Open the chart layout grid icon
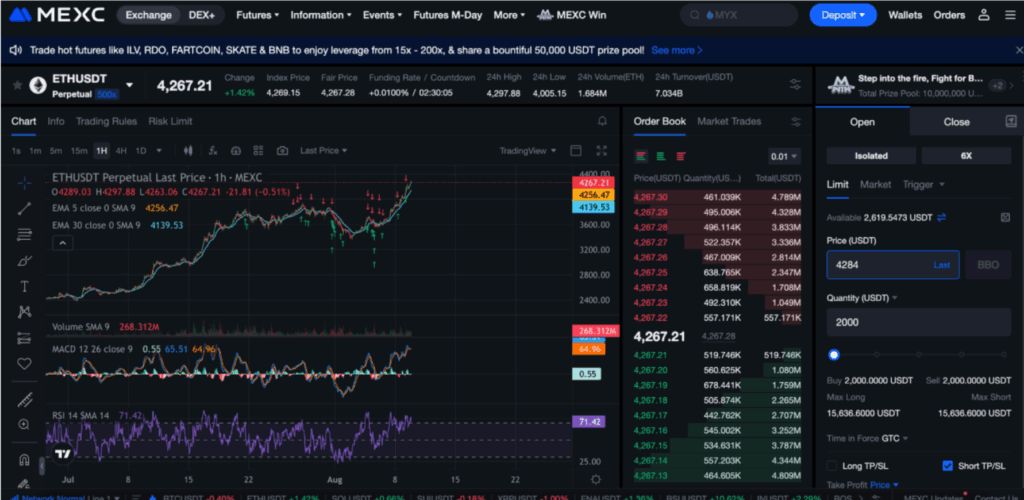Image resolution: width=1024 pixels, height=500 pixels. [x=258, y=151]
